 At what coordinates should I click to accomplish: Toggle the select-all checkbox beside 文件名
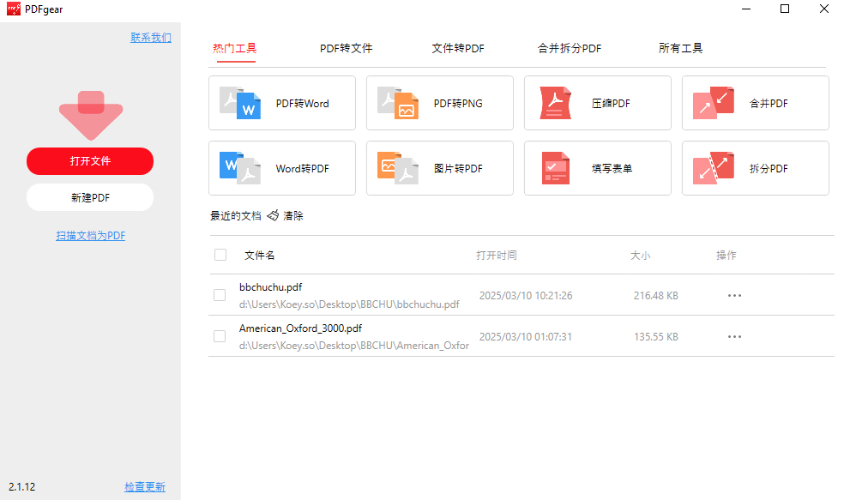220,255
